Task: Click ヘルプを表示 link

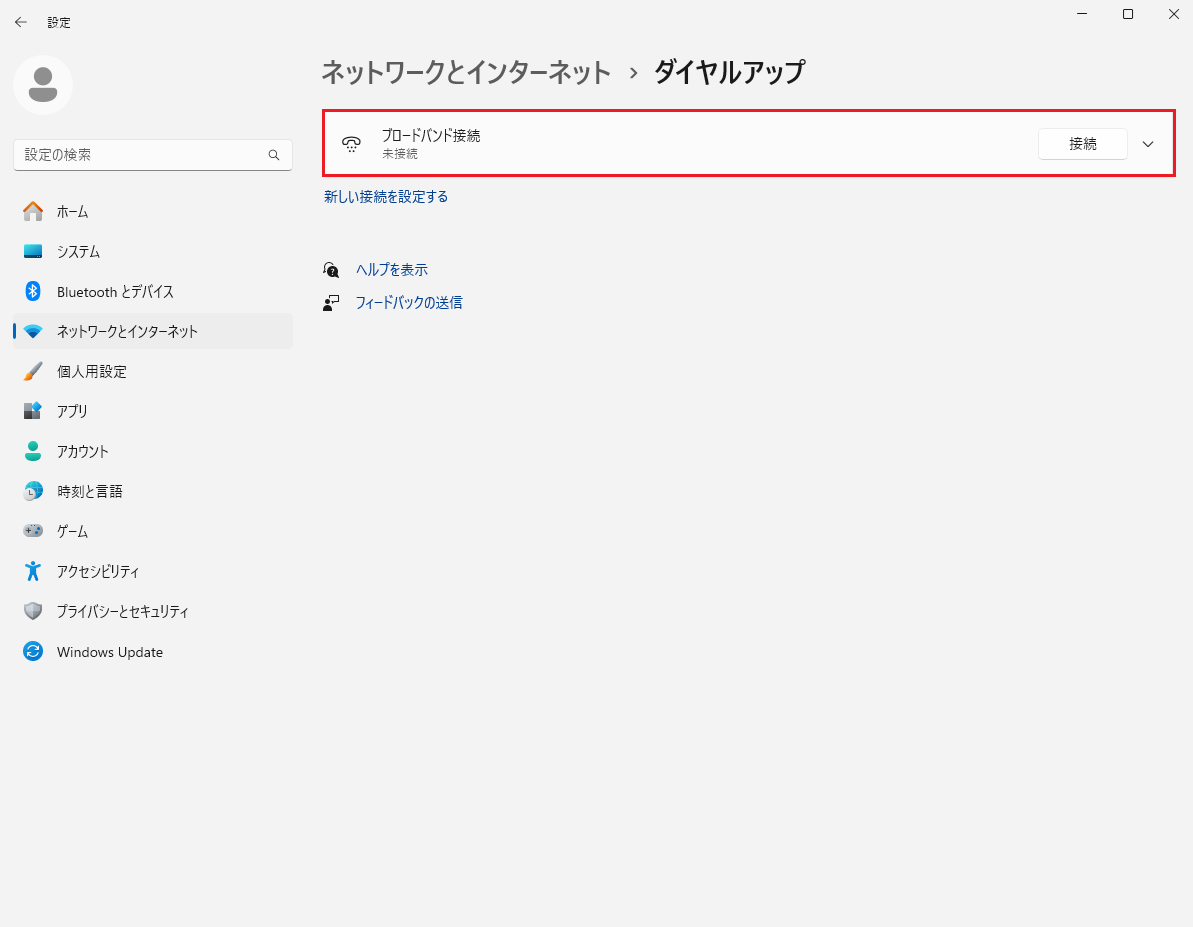Action: click(x=391, y=269)
